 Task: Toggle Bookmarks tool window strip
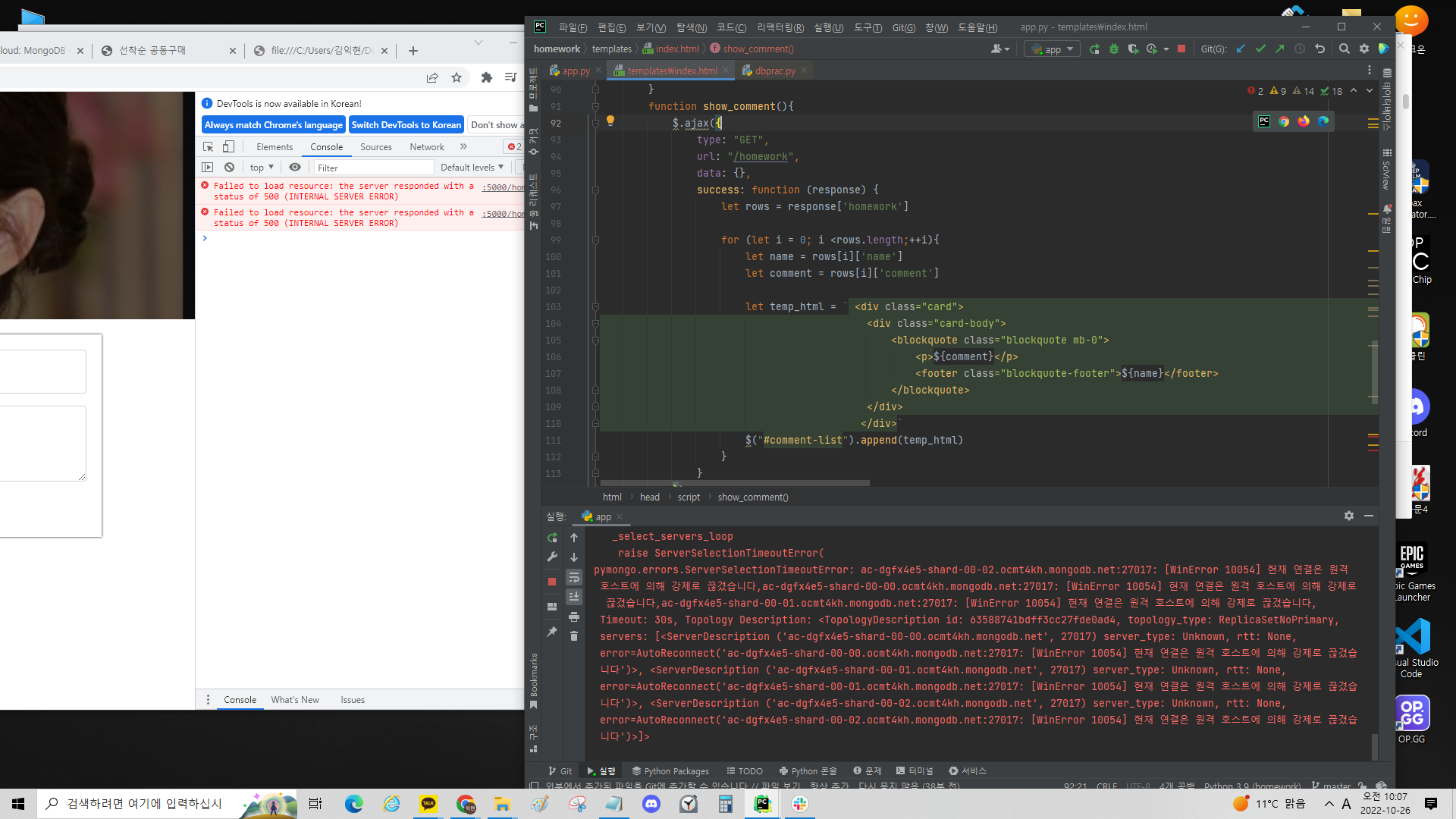tap(534, 681)
